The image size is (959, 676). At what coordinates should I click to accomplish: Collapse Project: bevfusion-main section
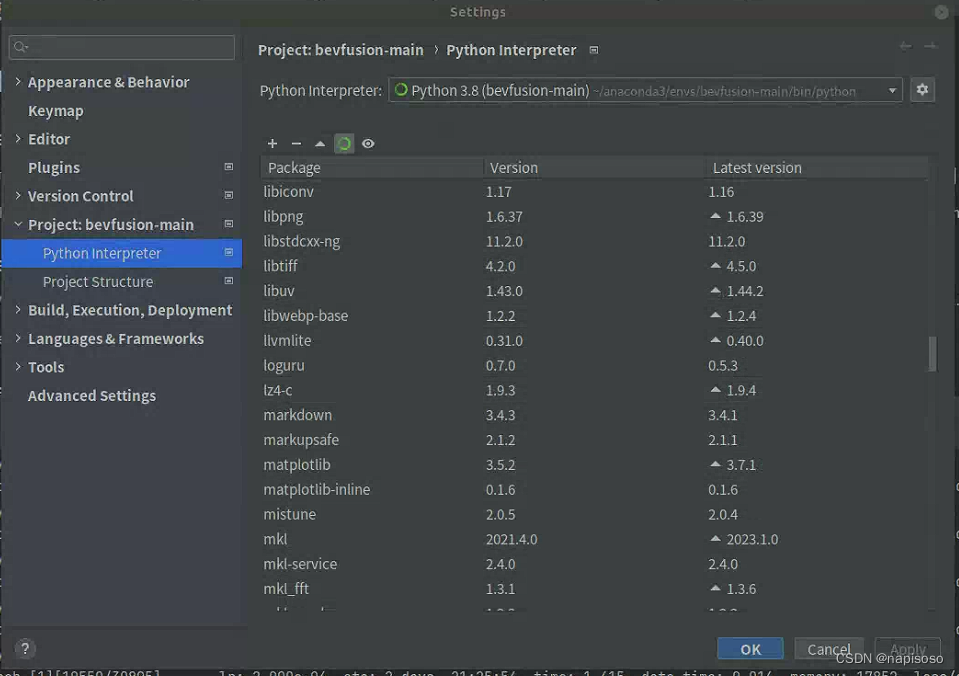tap(18, 225)
